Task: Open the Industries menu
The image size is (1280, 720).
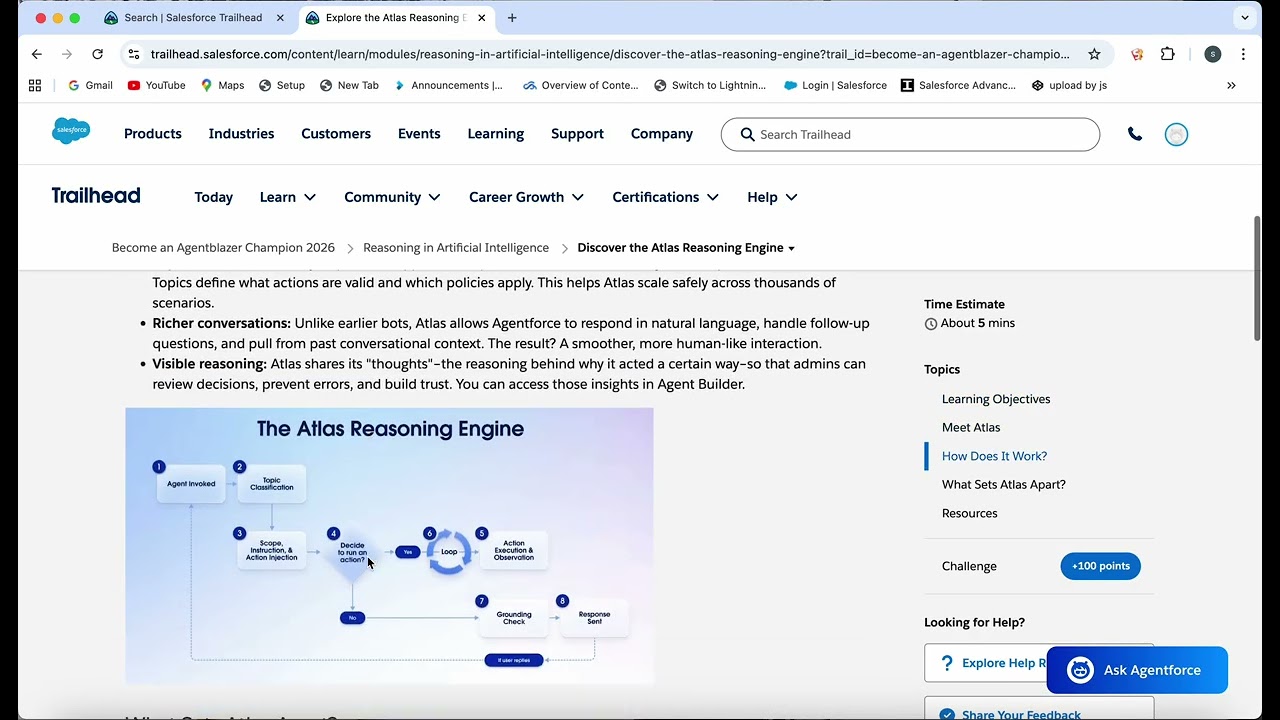Action: [241, 134]
